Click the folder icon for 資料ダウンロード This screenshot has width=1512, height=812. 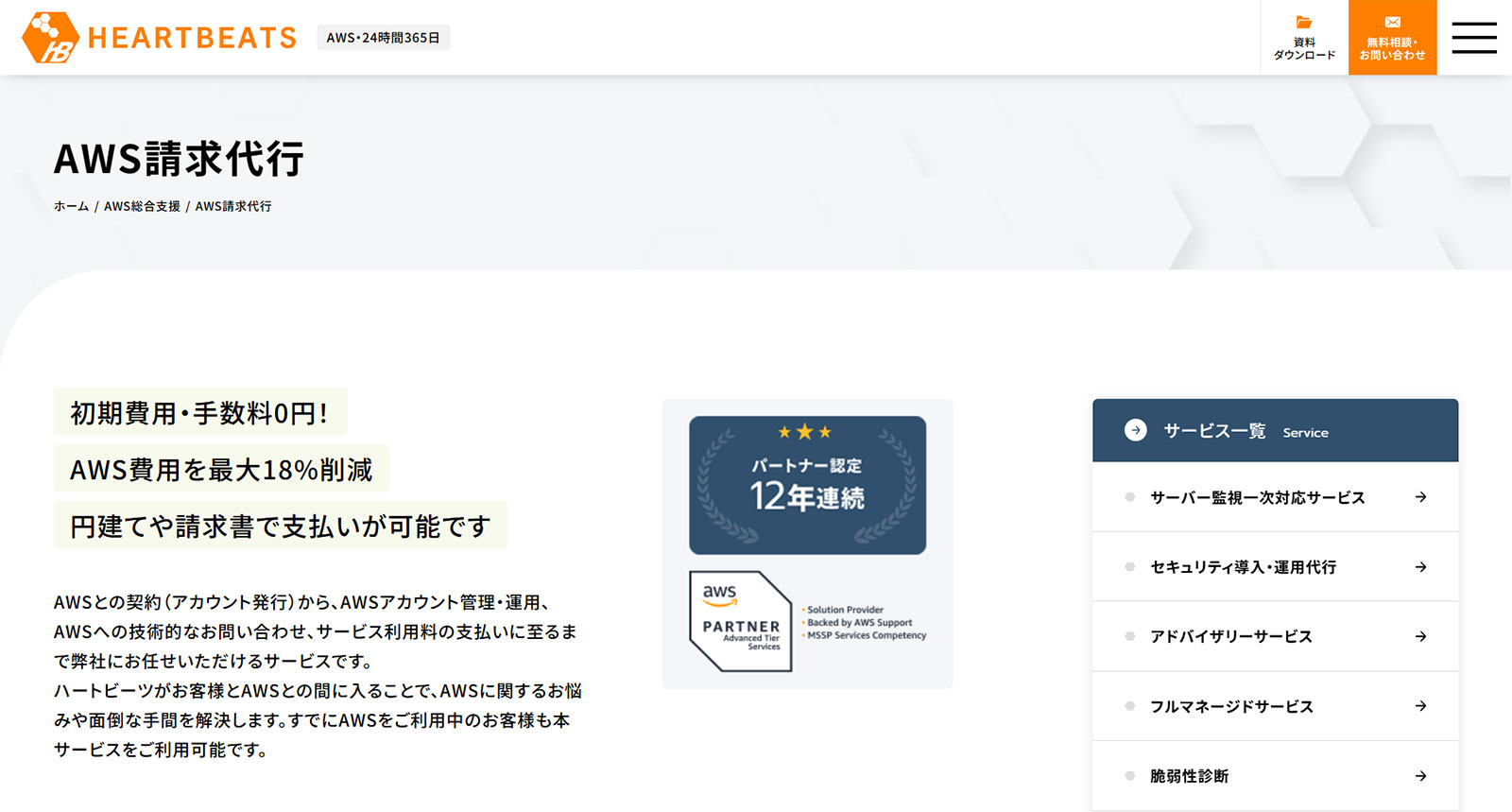[1304, 22]
